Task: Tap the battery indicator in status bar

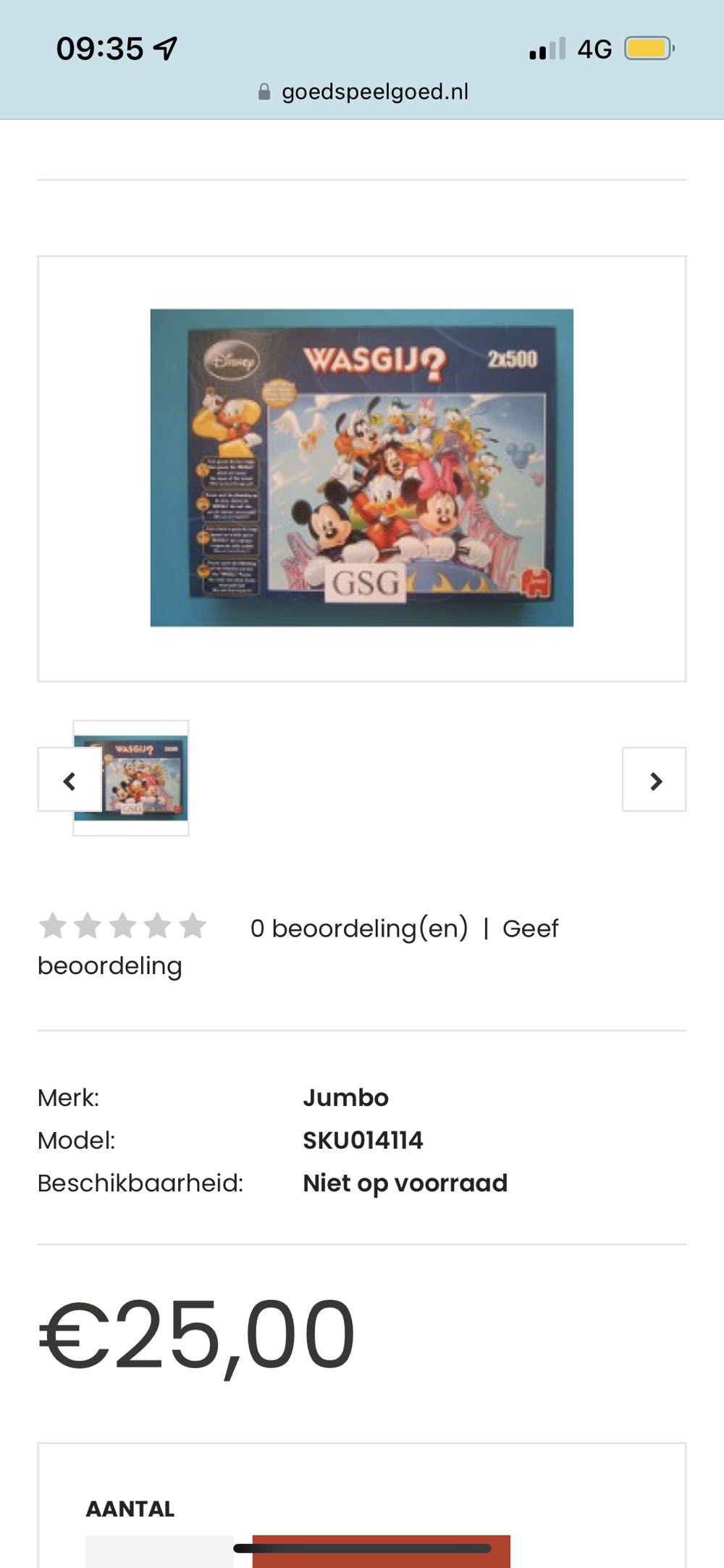Action: (649, 49)
